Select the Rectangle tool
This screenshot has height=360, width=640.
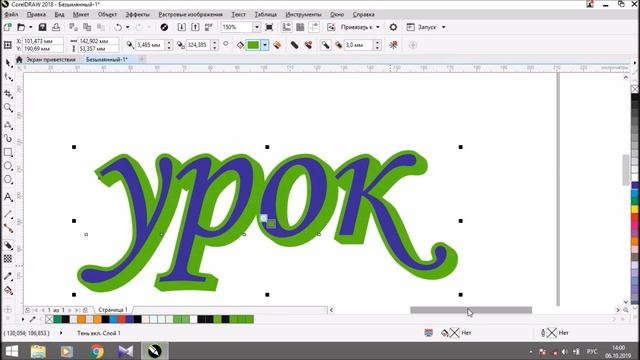pos(8,152)
